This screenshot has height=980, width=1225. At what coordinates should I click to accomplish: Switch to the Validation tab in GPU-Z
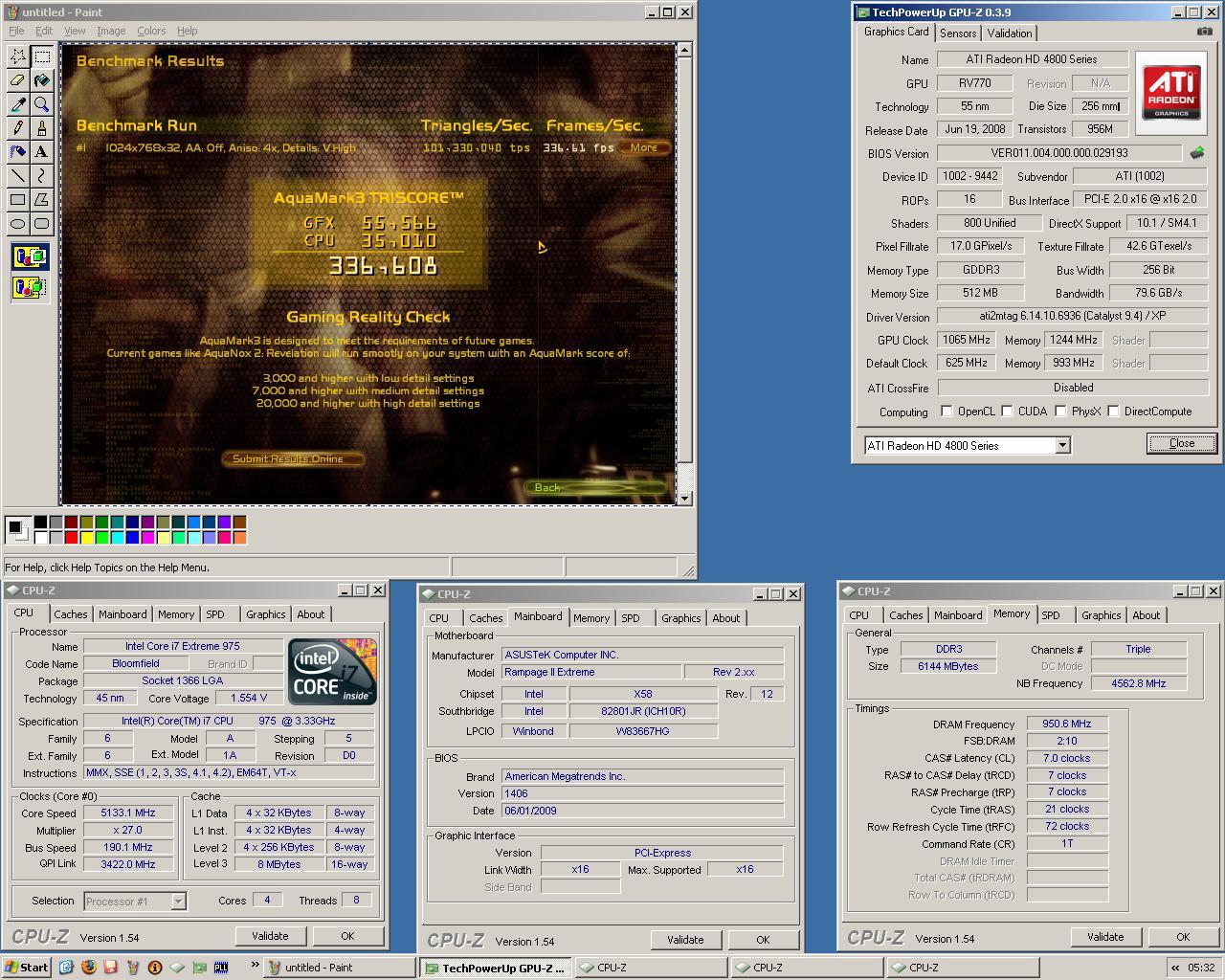coord(1010,33)
